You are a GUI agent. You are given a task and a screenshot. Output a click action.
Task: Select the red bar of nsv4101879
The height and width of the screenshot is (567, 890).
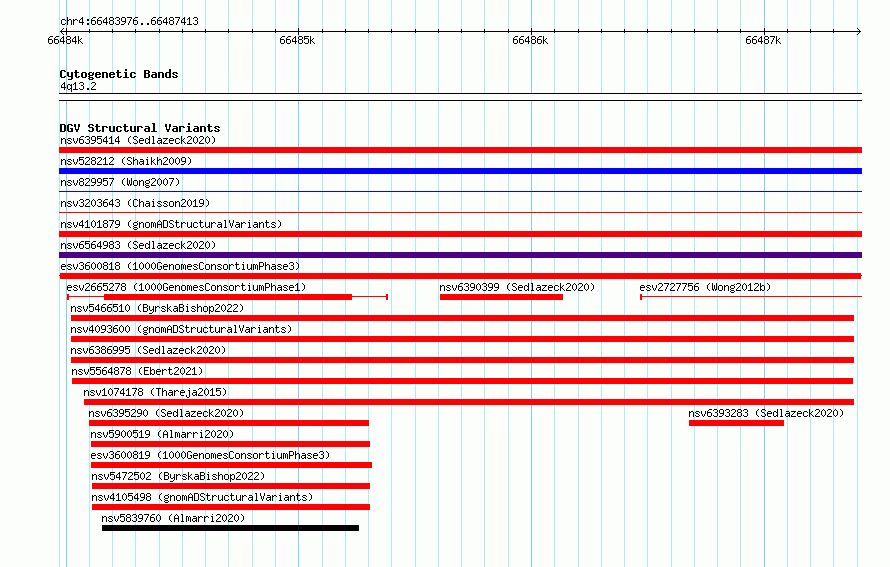pyautogui.click(x=460, y=234)
